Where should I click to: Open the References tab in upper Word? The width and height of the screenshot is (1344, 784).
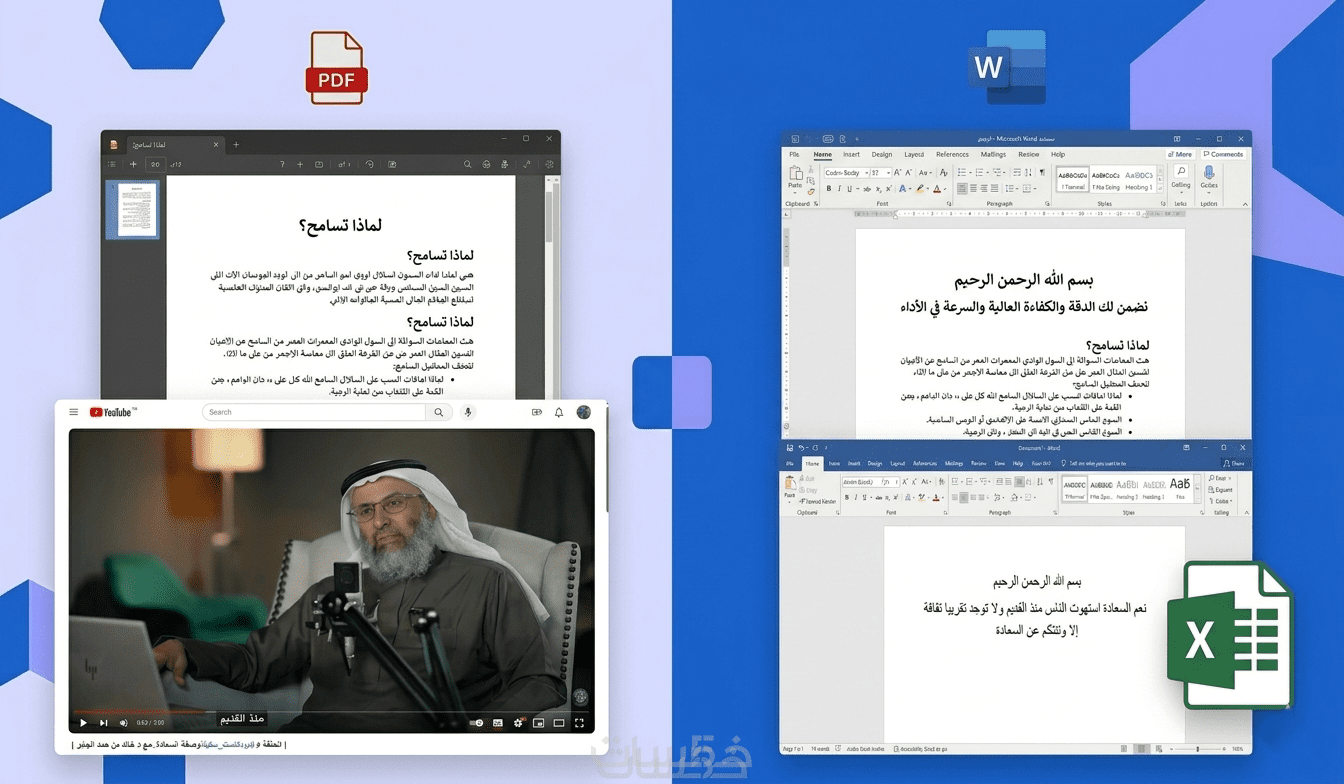click(952, 155)
